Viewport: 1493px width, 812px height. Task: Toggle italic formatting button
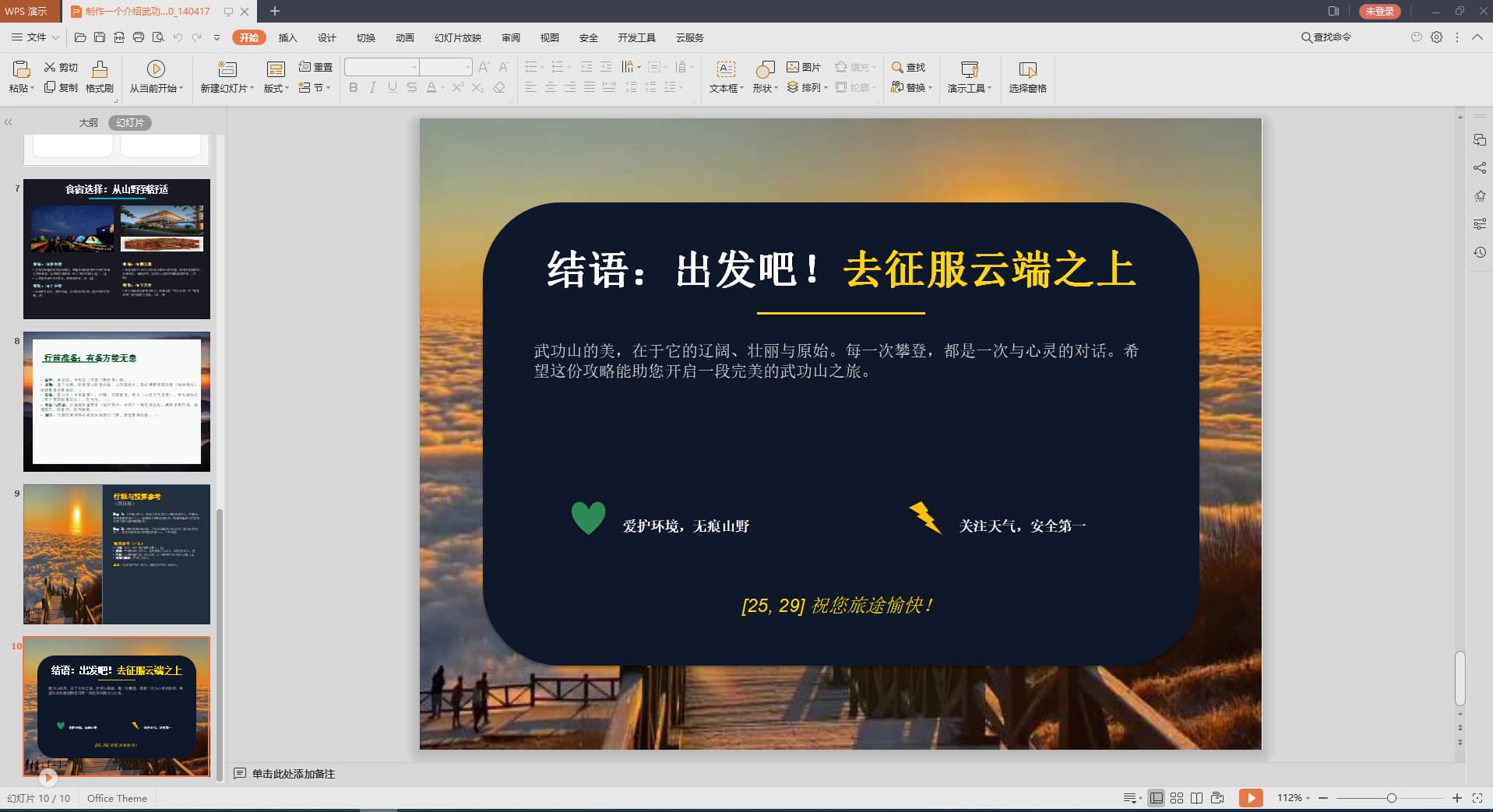(x=373, y=87)
